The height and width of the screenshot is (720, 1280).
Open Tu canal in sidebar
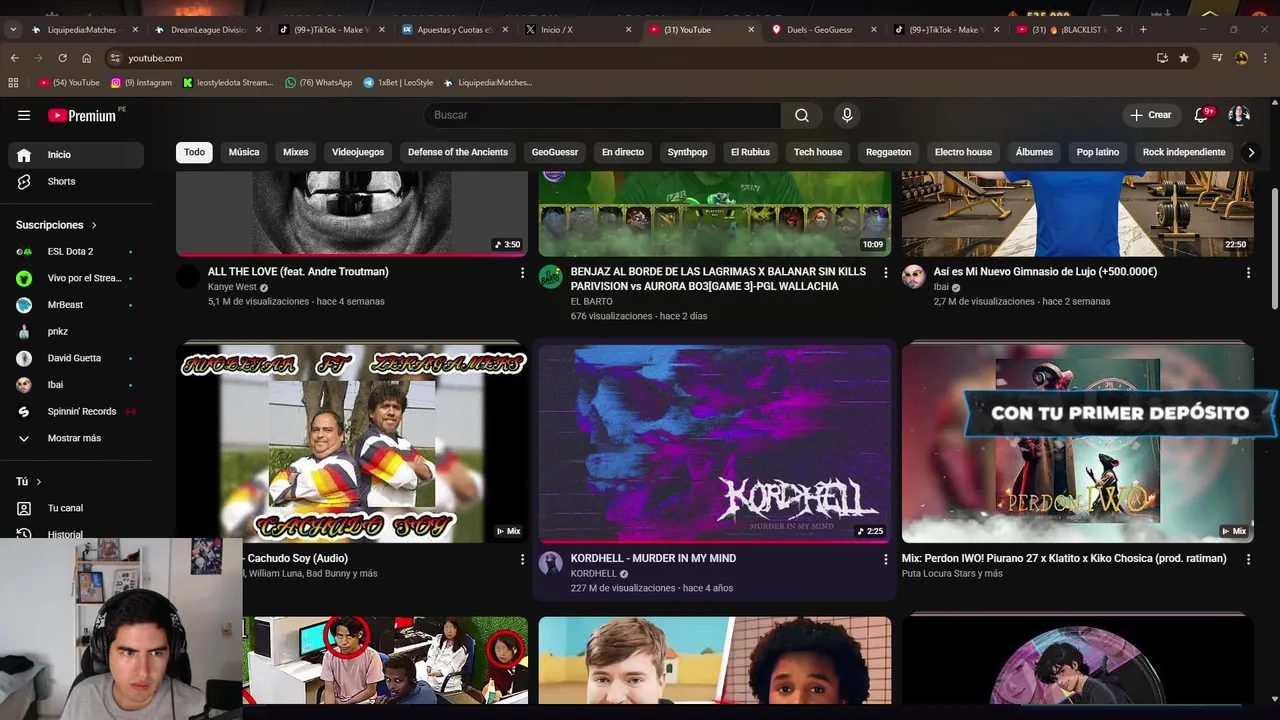tap(78, 508)
